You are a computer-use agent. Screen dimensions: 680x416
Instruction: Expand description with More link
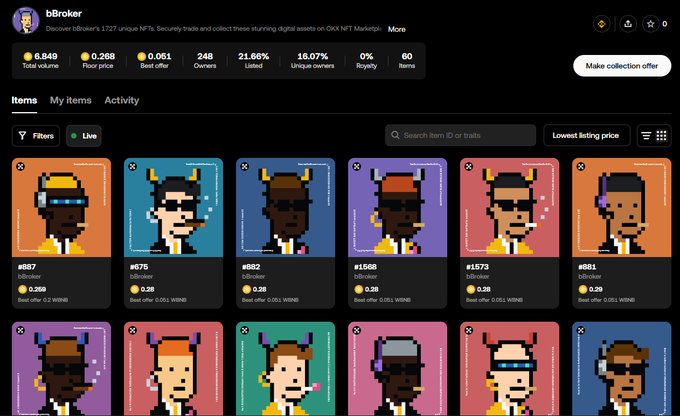pos(396,29)
